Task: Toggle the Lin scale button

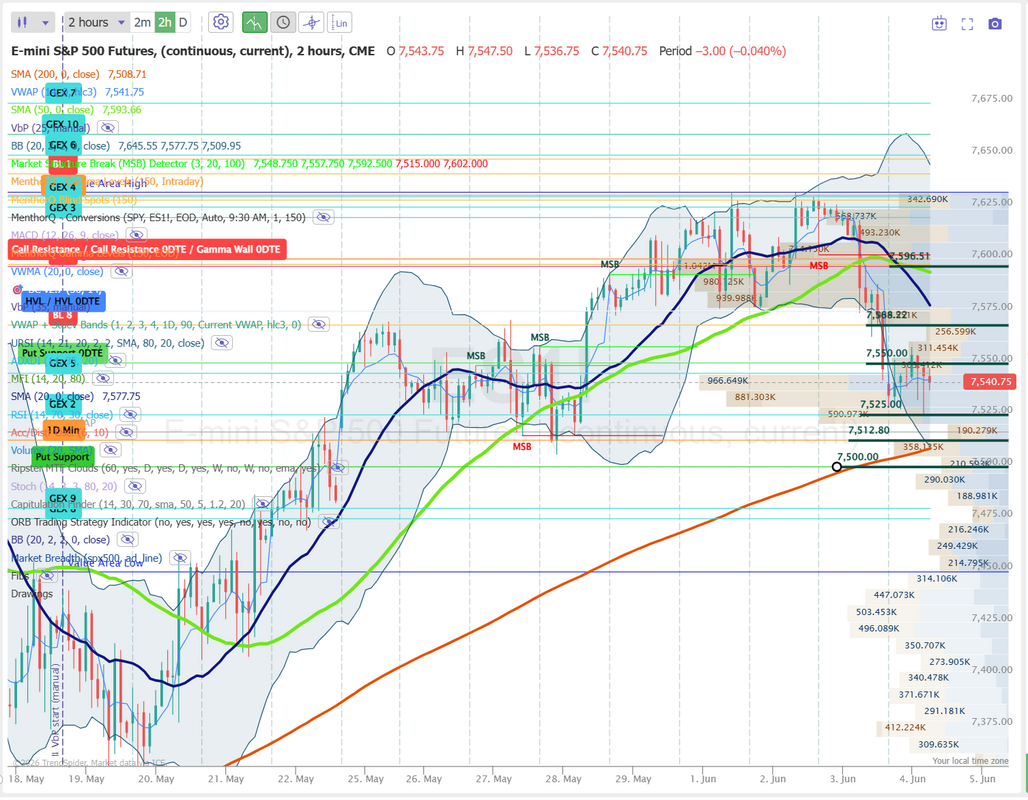Action: coord(340,22)
